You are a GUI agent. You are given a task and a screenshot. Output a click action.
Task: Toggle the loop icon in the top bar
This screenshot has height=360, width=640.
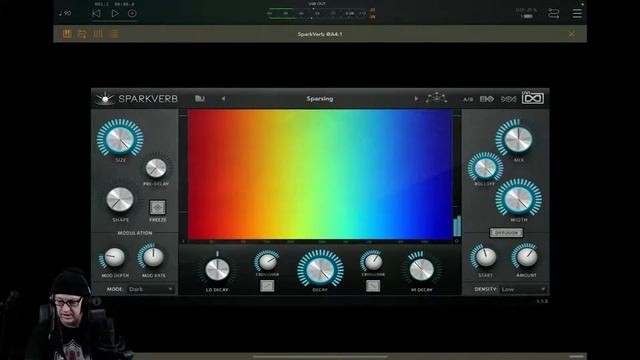click(x=553, y=13)
